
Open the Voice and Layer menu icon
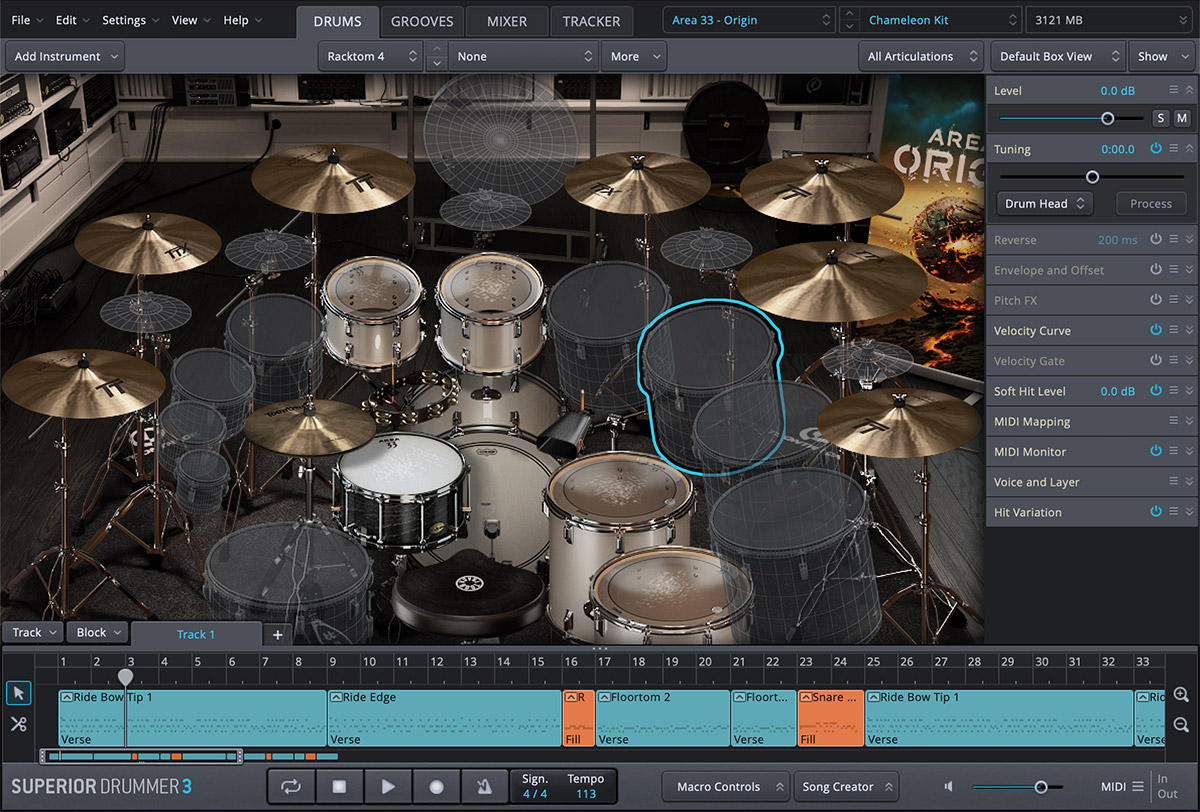pos(1174,482)
